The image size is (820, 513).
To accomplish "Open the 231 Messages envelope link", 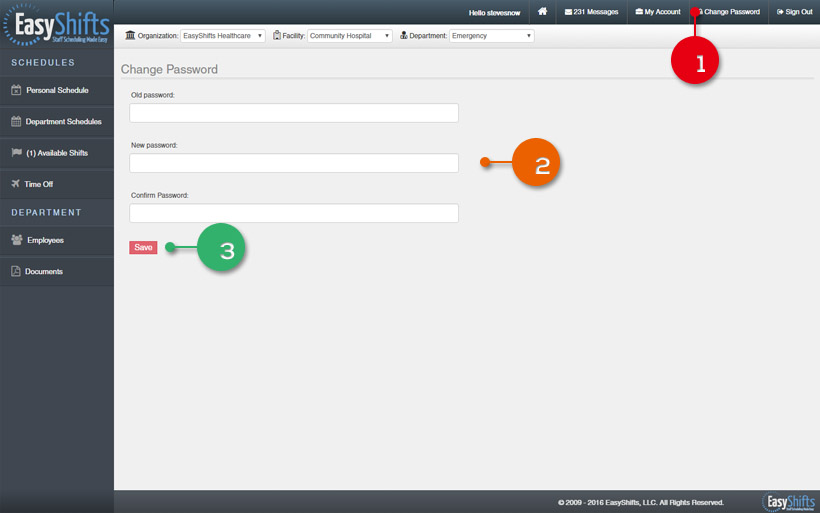I will 591,12.
